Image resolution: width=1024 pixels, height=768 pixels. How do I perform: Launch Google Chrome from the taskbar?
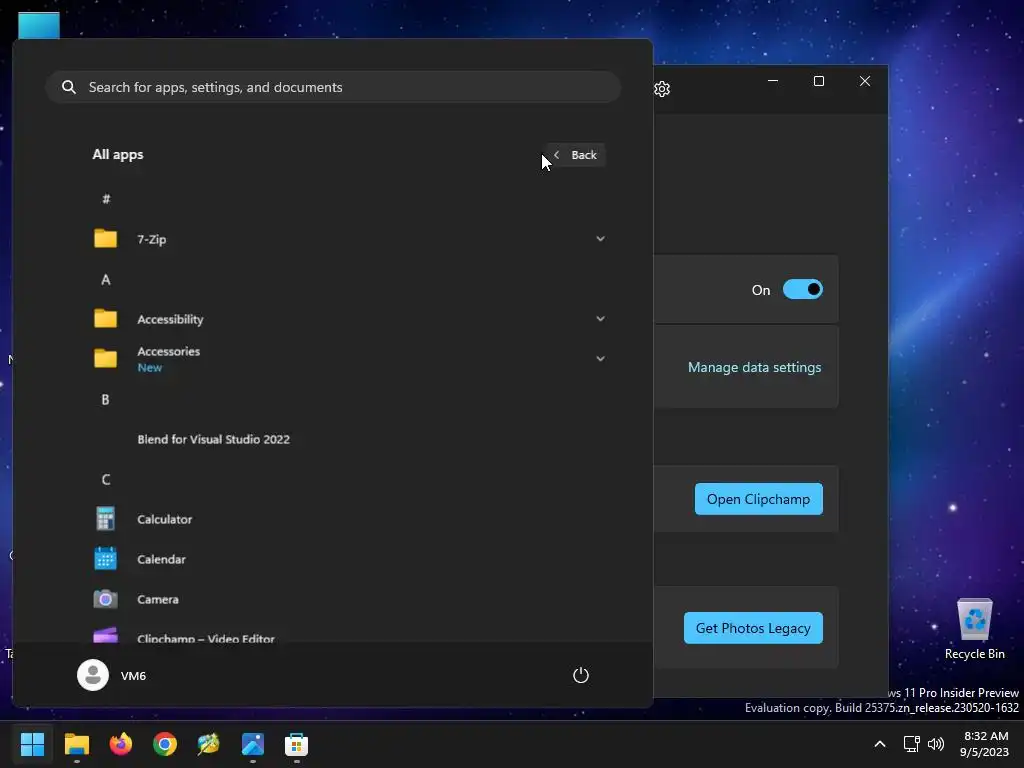(x=165, y=744)
